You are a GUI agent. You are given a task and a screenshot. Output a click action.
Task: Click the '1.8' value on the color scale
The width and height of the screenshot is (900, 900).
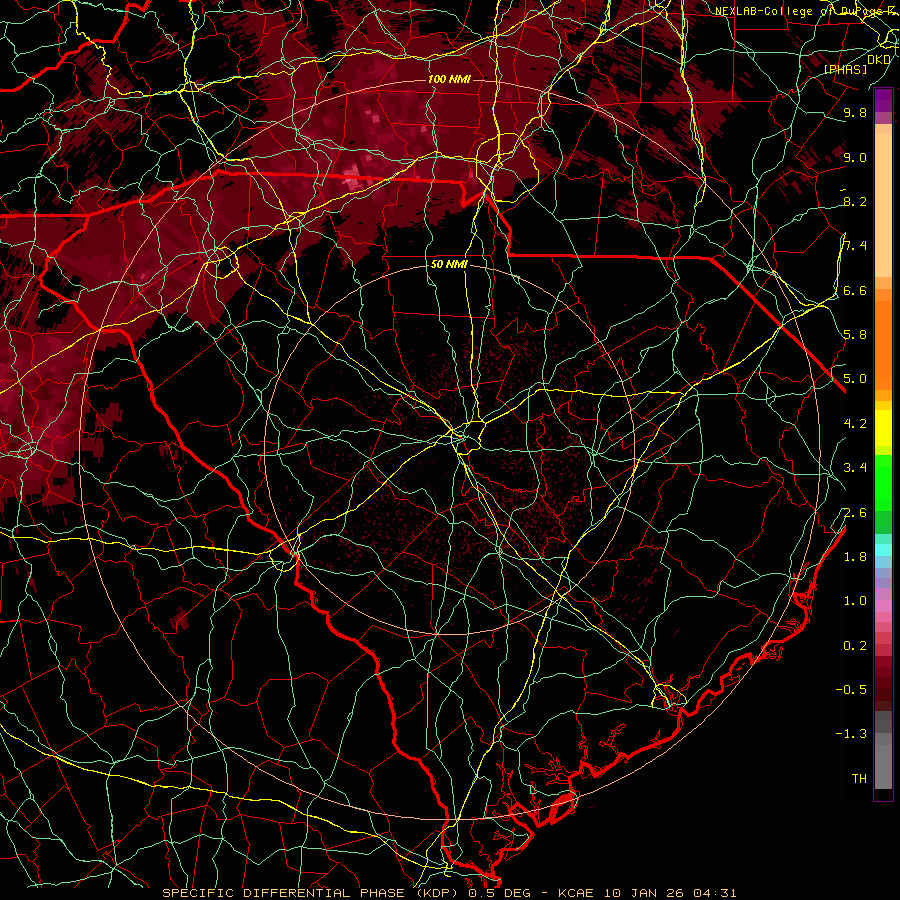(x=855, y=557)
